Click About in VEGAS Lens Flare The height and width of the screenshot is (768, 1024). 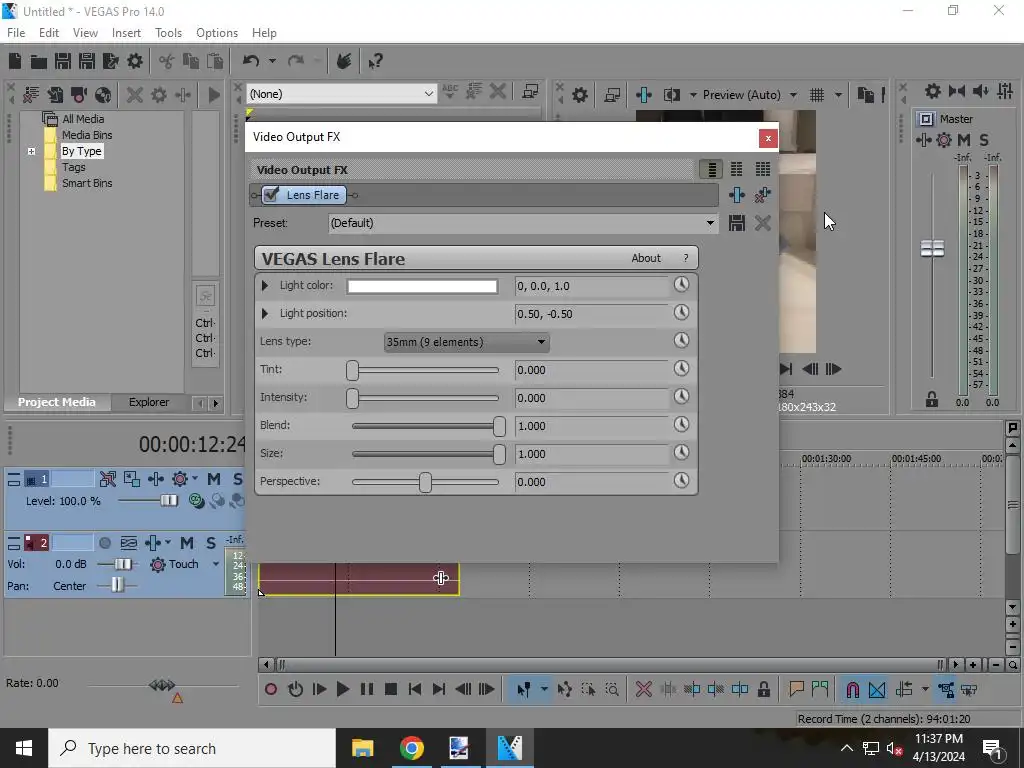click(646, 259)
